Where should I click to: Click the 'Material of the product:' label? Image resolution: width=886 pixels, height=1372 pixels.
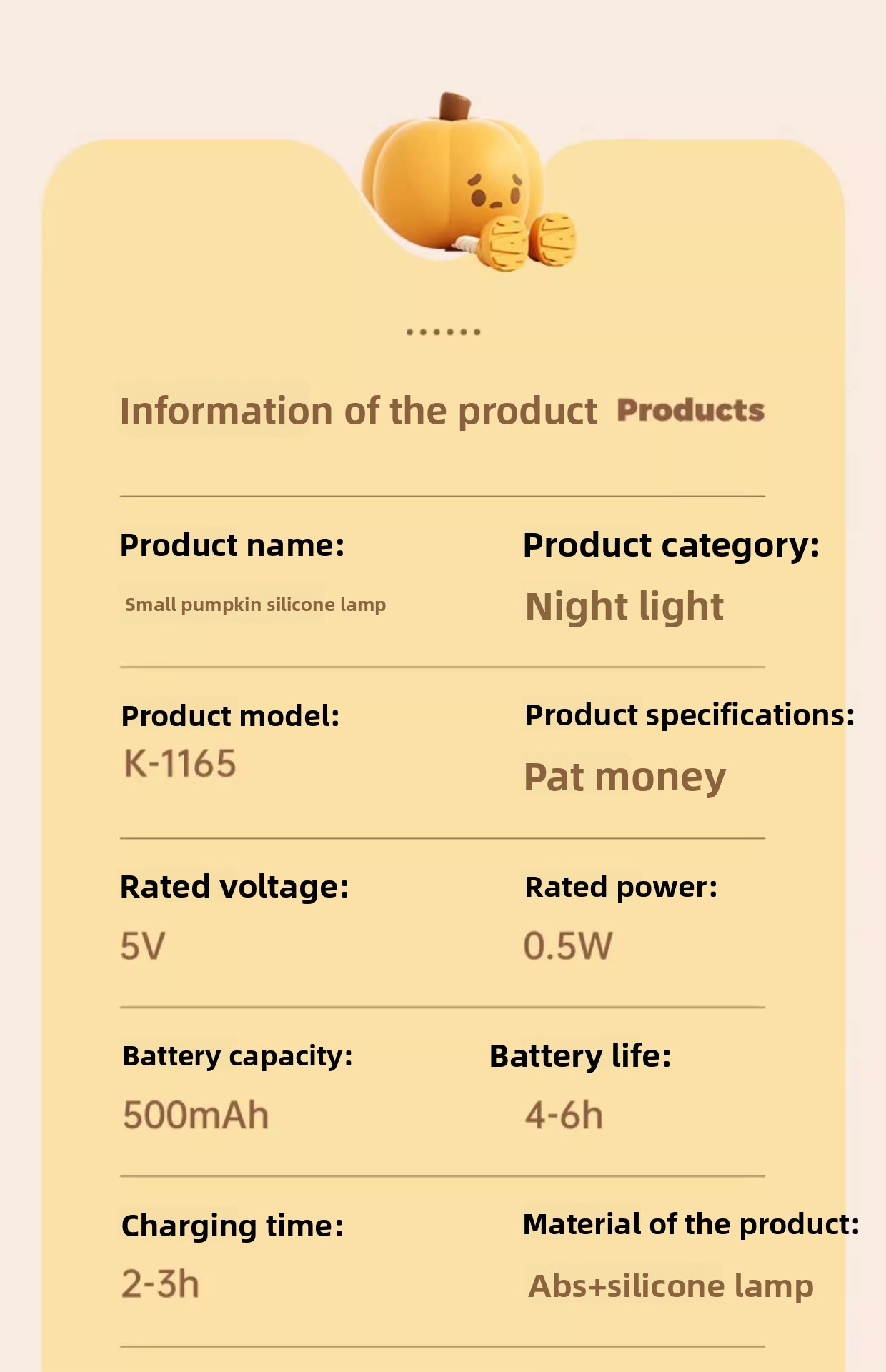(691, 1224)
